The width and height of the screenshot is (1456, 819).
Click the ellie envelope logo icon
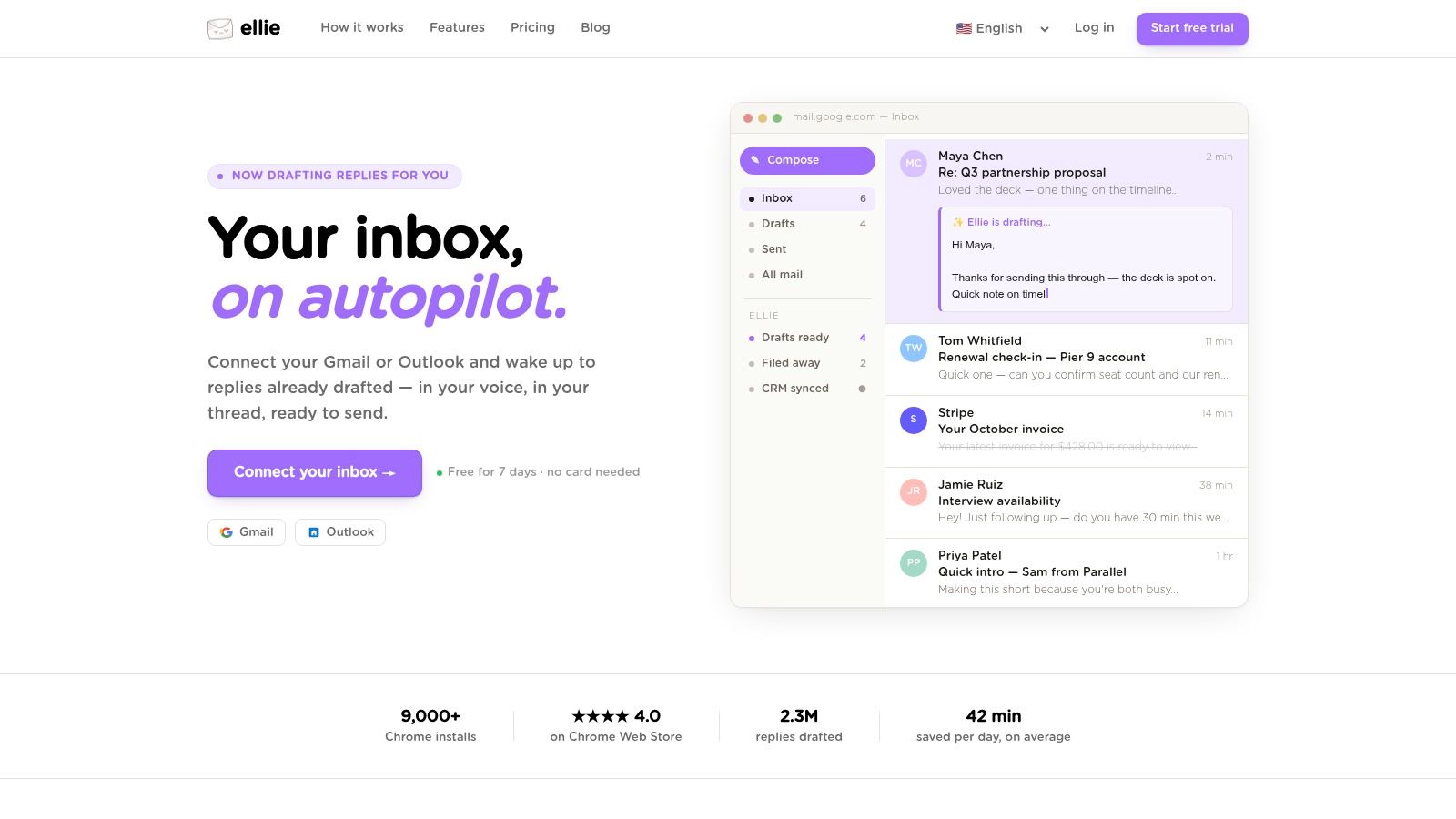click(x=220, y=28)
